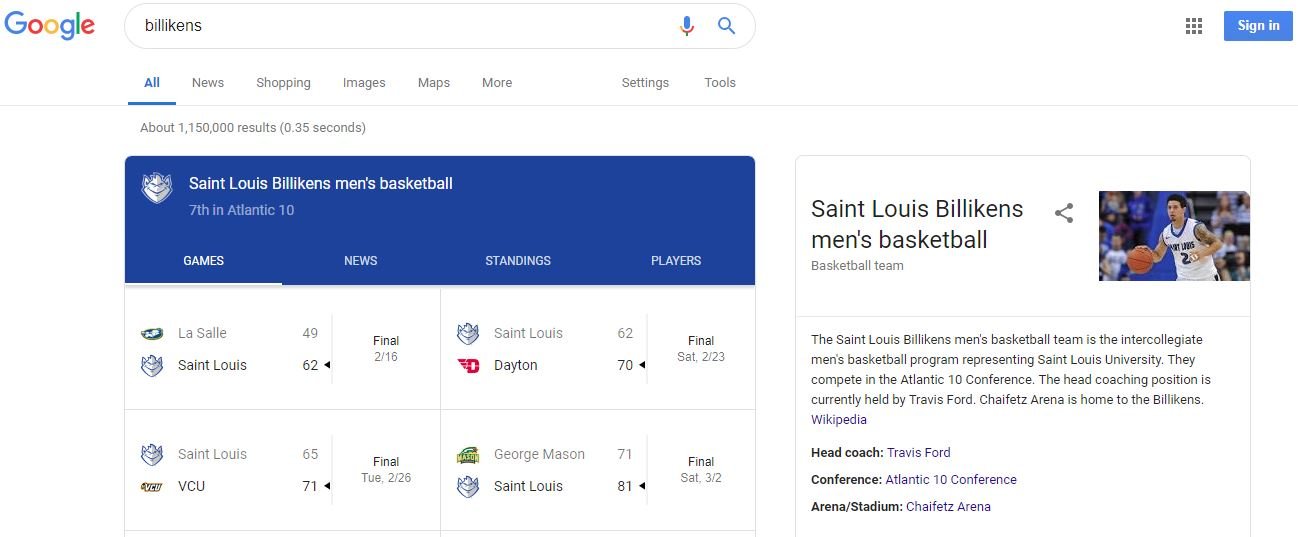Open the Google apps grid
This screenshot has width=1298, height=537.
coord(1193,26)
